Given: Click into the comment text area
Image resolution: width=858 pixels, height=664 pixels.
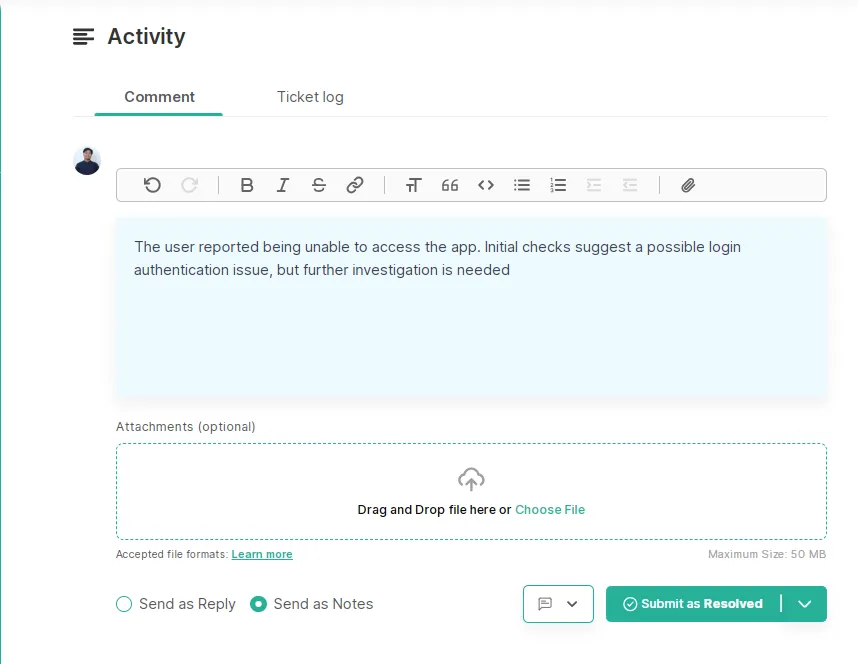Looking at the screenshot, I should (x=471, y=308).
